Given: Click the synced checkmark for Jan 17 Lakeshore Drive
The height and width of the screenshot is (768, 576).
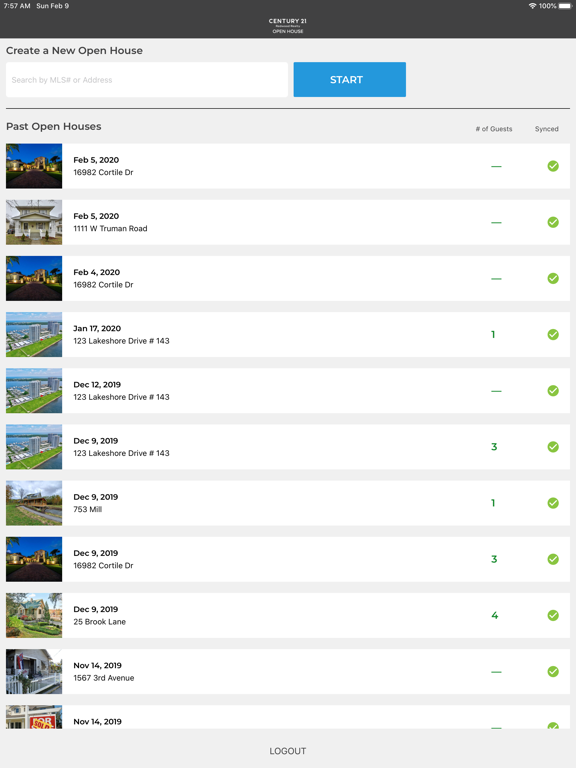Looking at the screenshot, I should click(x=553, y=335).
